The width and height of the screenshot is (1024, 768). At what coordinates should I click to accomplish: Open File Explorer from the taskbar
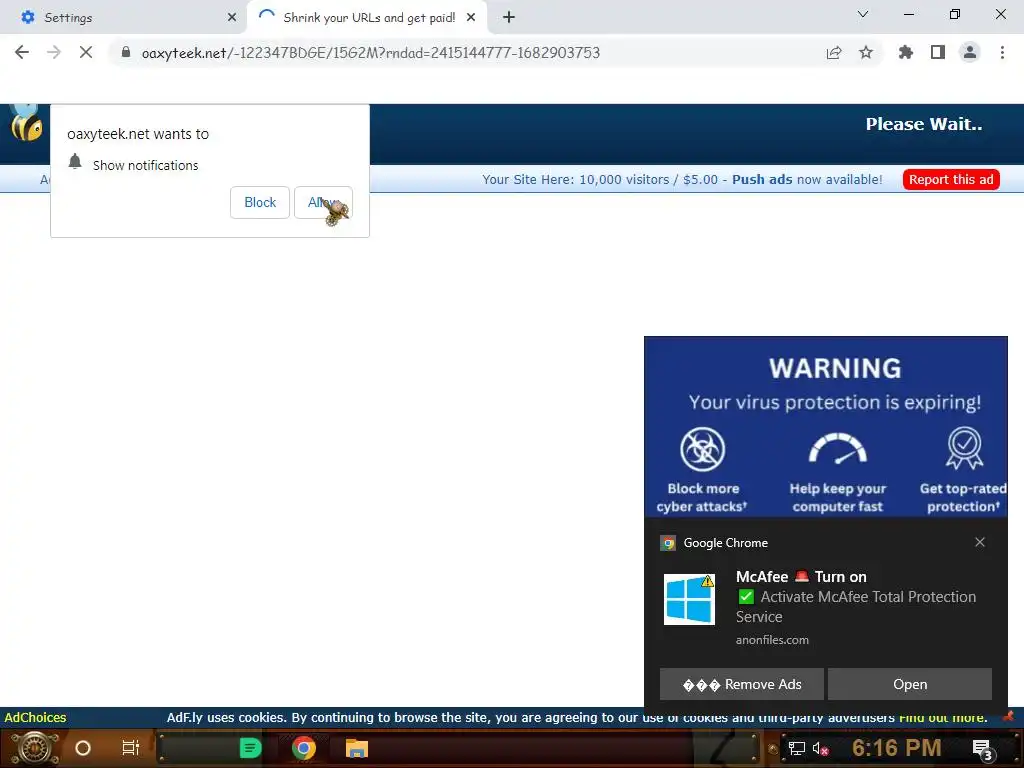(x=357, y=748)
